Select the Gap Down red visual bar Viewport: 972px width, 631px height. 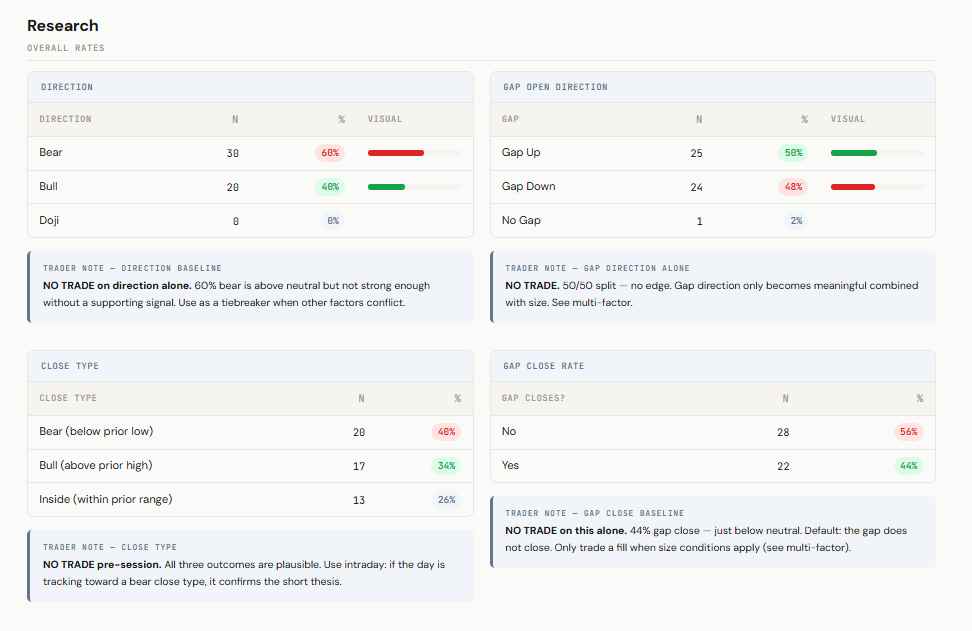852,187
